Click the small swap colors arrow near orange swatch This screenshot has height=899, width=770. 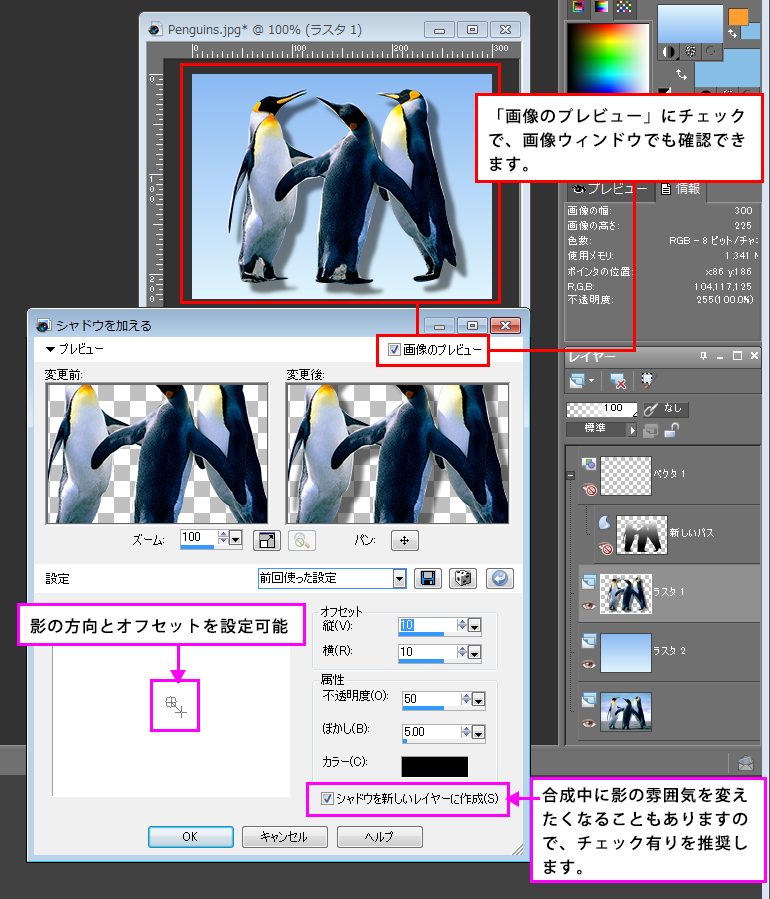pos(732,34)
